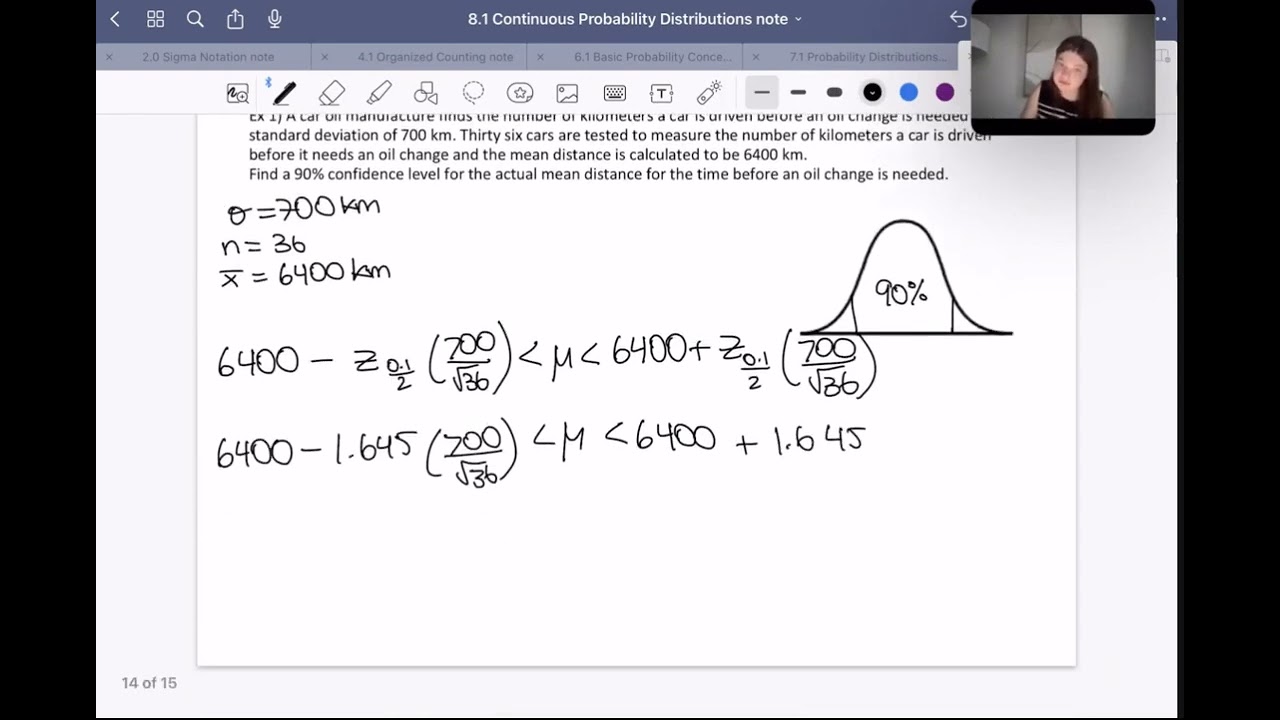This screenshot has width=1280, height=720.
Task: Select the zoom window tool
Action: [237, 93]
